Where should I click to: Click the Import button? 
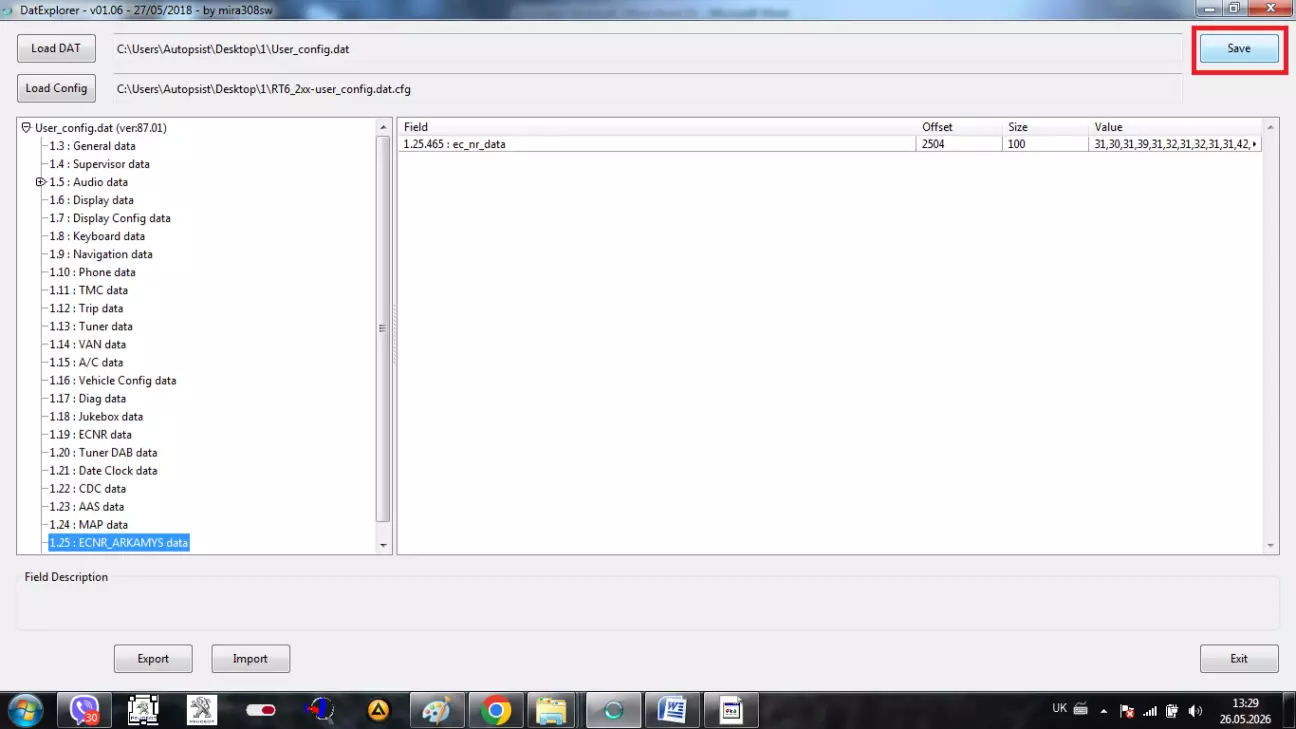pyautogui.click(x=250, y=658)
